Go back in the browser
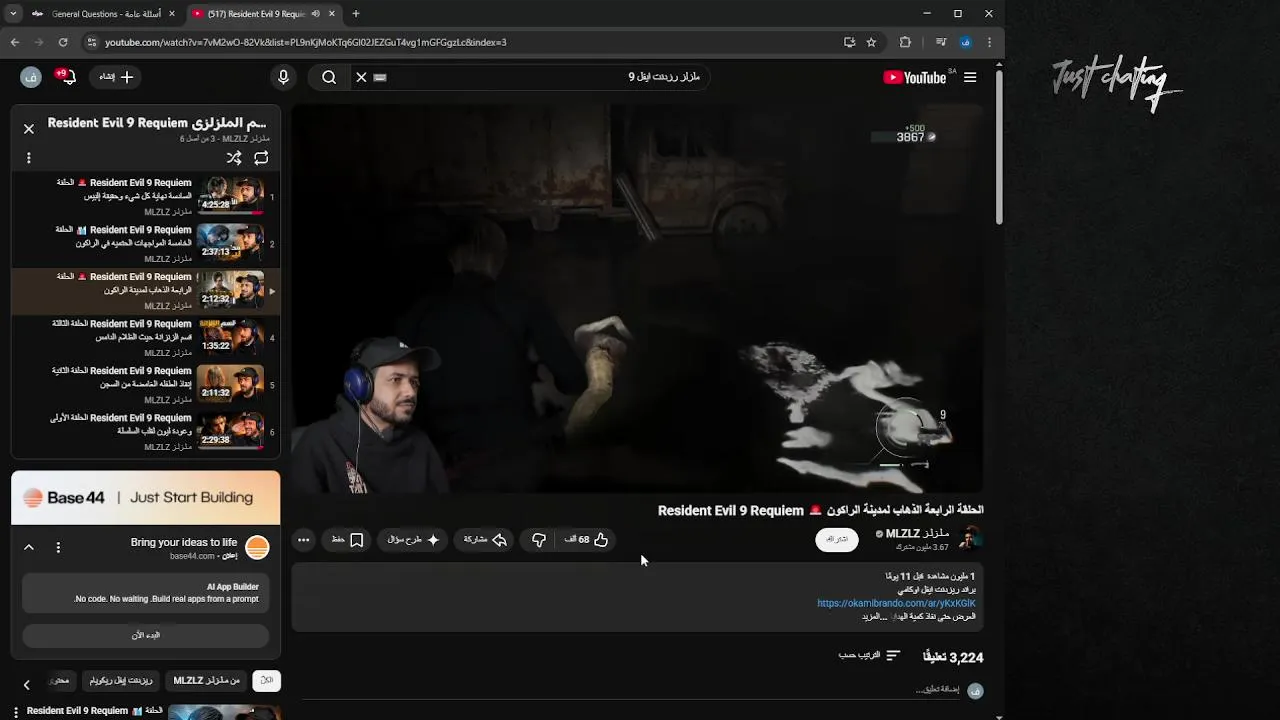 pos(15,42)
